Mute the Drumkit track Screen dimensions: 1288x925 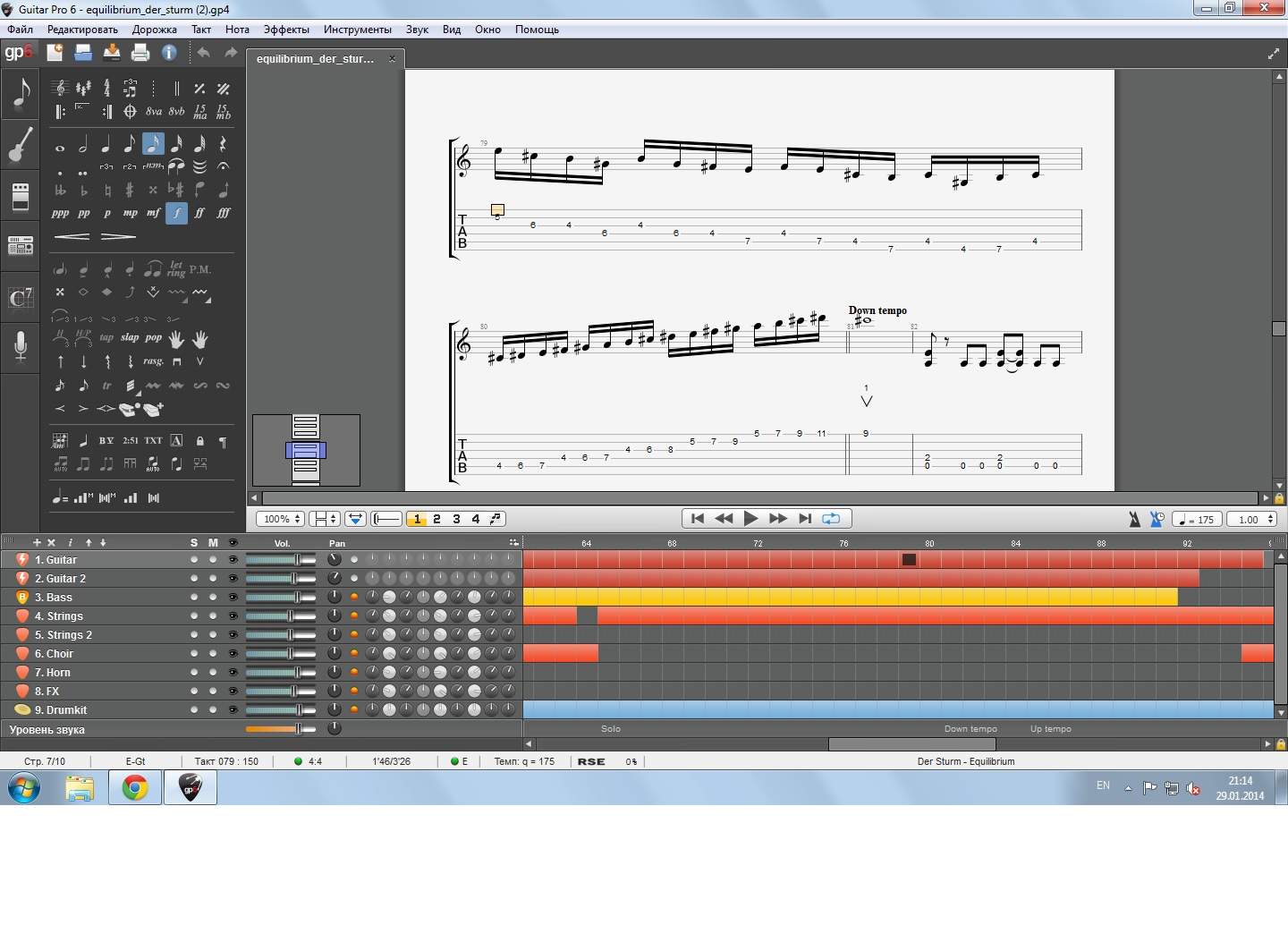coord(213,710)
